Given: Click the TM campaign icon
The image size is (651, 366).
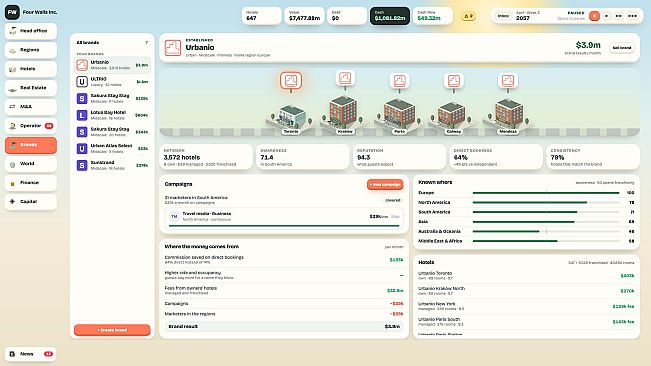Looking at the screenshot, I should point(174,216).
